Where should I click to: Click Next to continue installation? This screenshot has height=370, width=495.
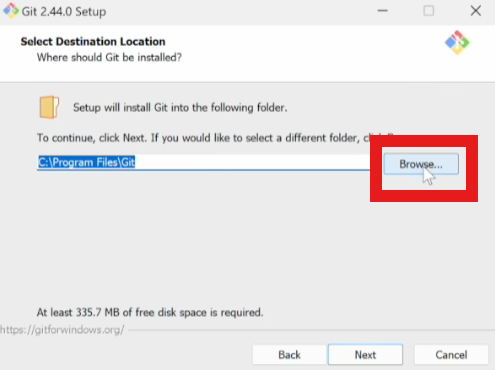point(365,355)
